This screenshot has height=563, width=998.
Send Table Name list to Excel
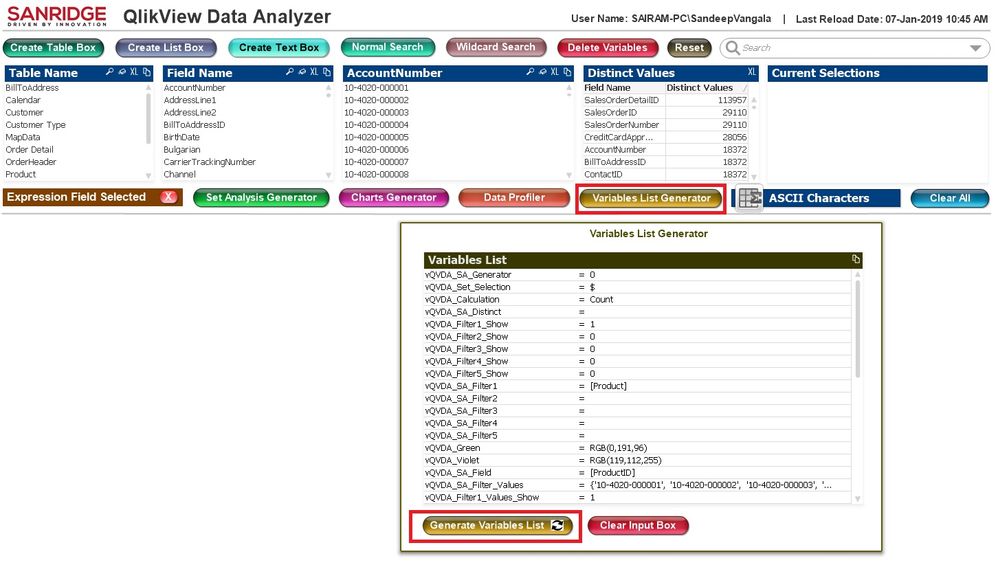click(134, 72)
